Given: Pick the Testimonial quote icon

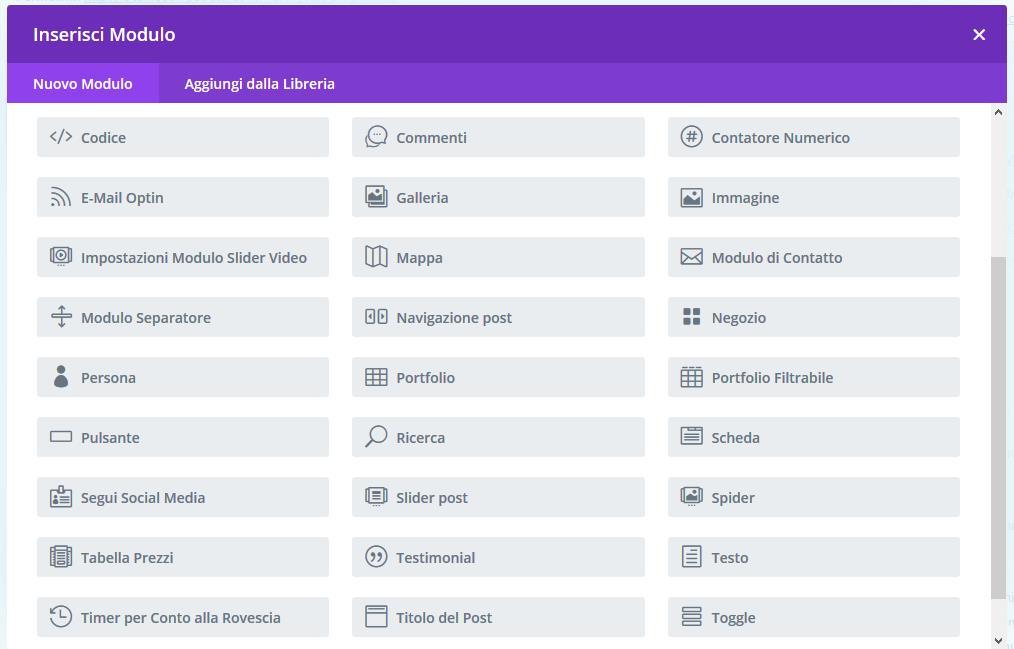Looking at the screenshot, I should 376,557.
